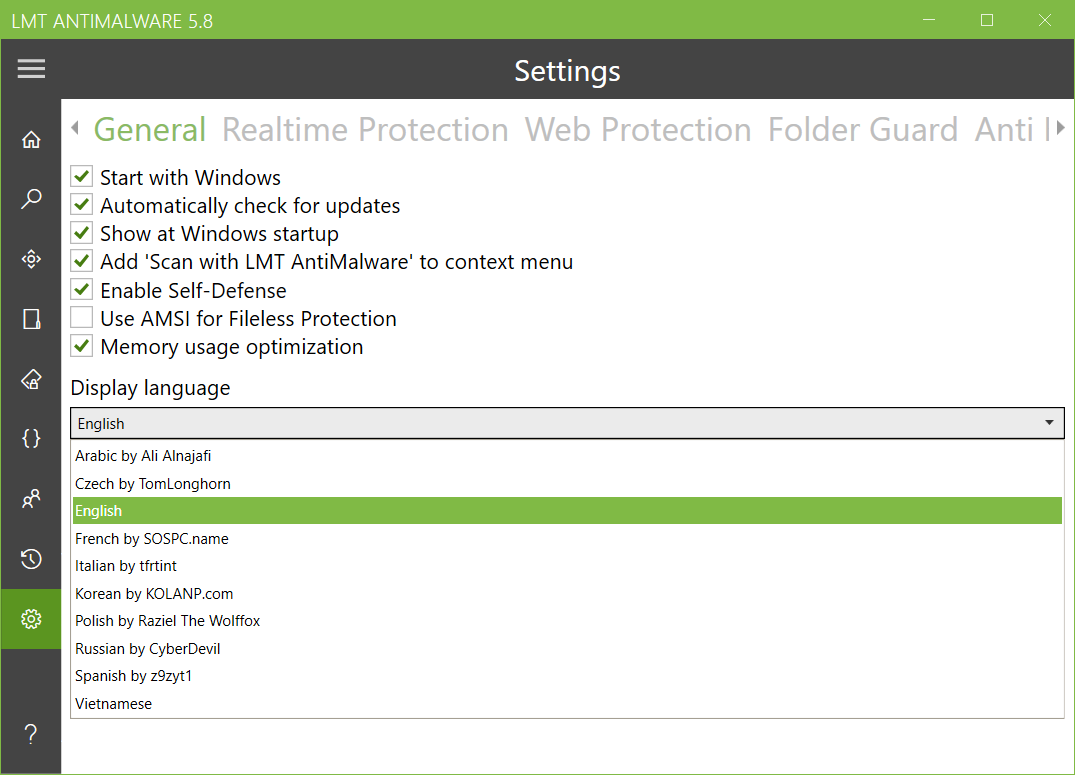Image resolution: width=1075 pixels, height=775 pixels.
Task: Open the users sidebar icon
Action: [31, 498]
